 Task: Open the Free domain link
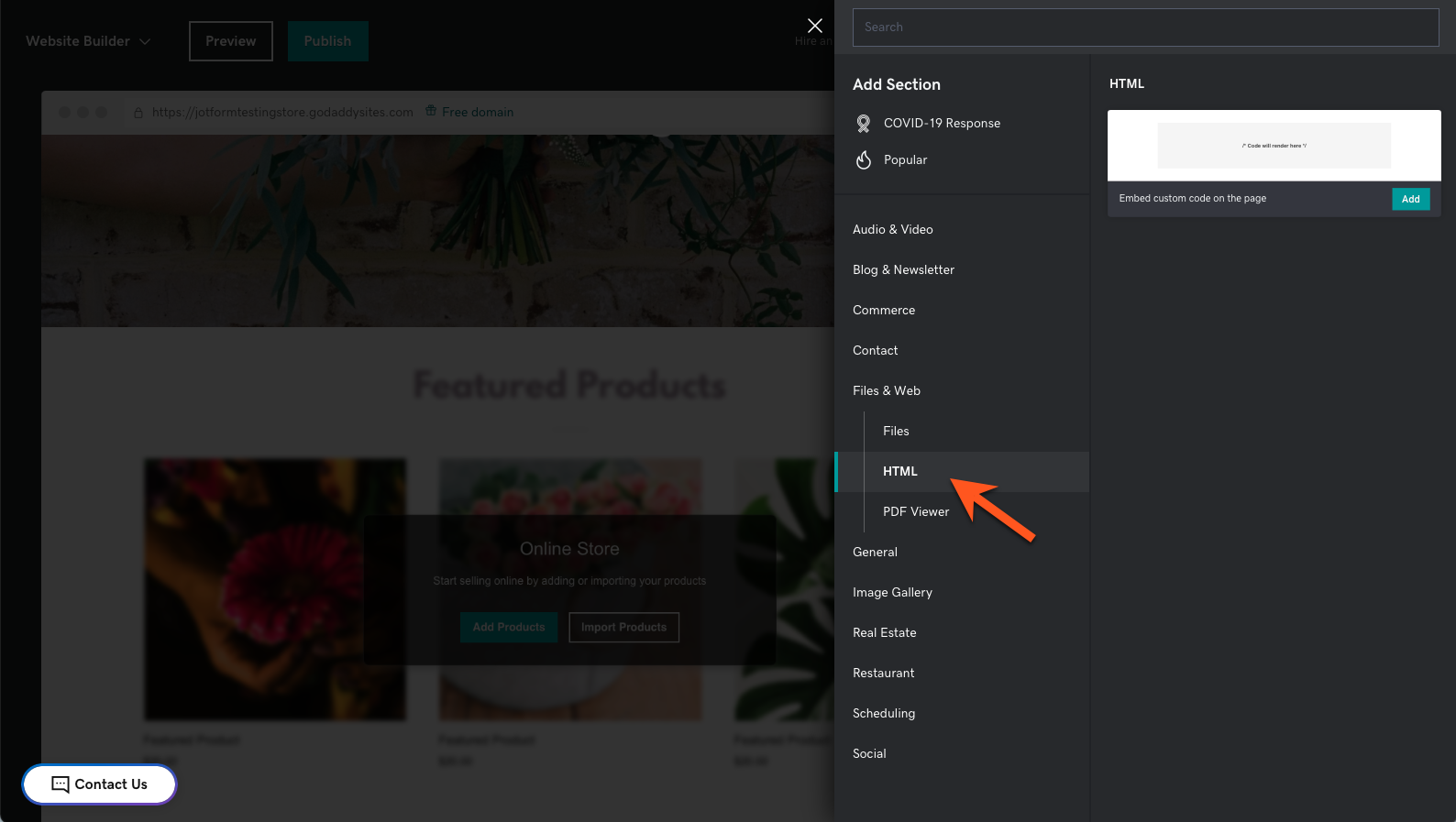click(x=478, y=112)
